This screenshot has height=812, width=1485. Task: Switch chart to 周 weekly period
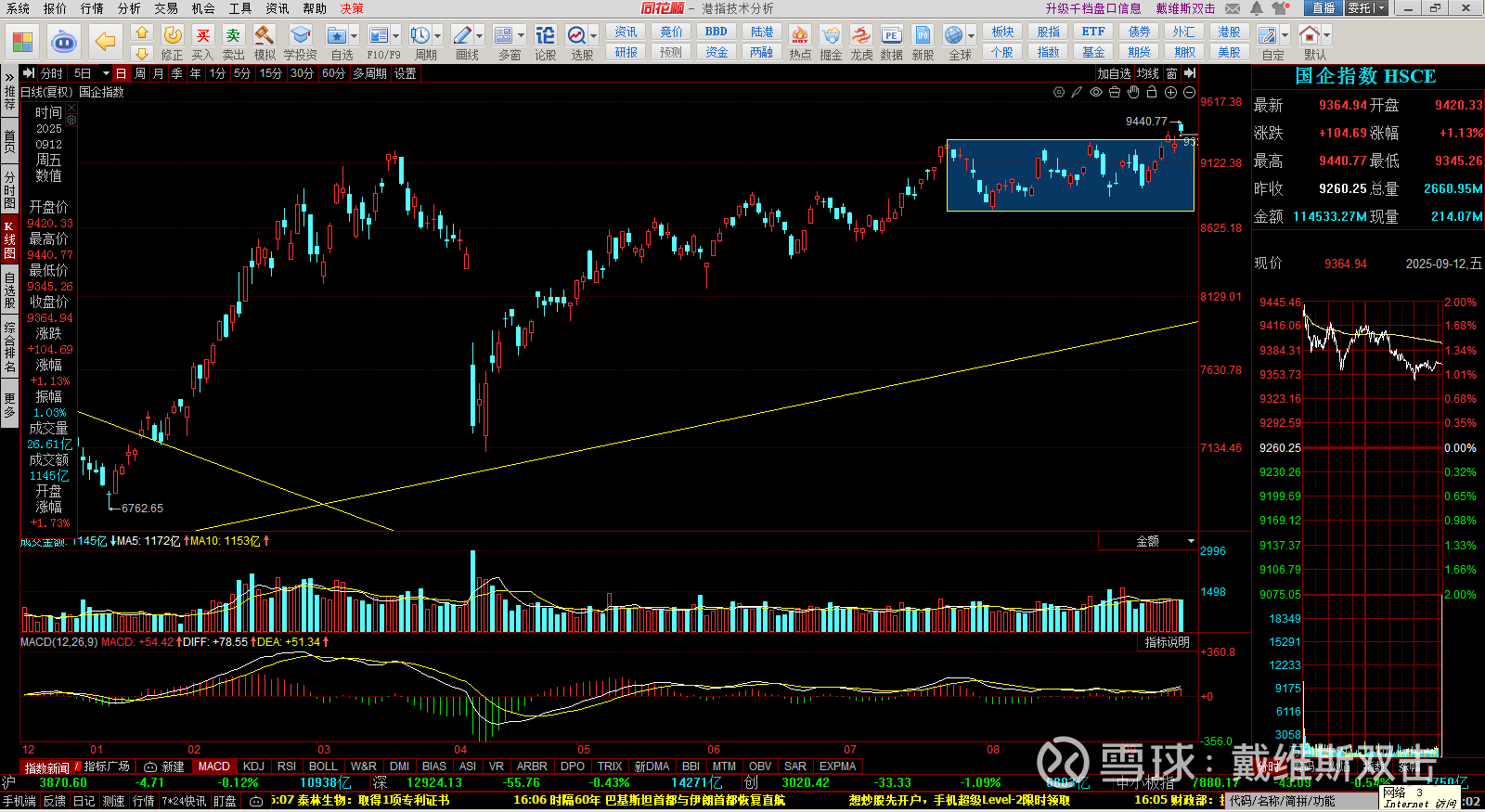(140, 73)
